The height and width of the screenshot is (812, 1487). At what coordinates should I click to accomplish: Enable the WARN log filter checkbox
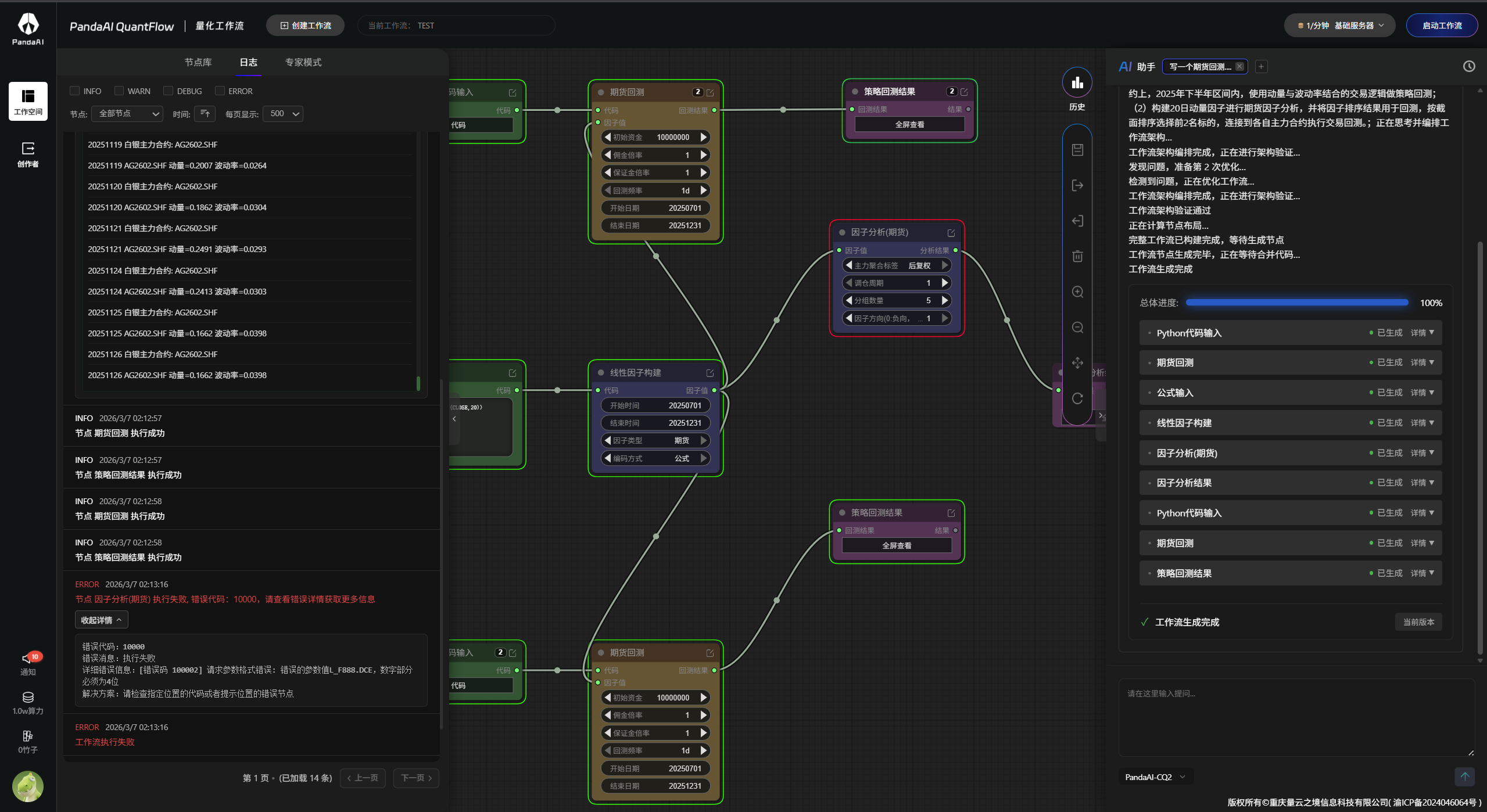[x=119, y=91]
